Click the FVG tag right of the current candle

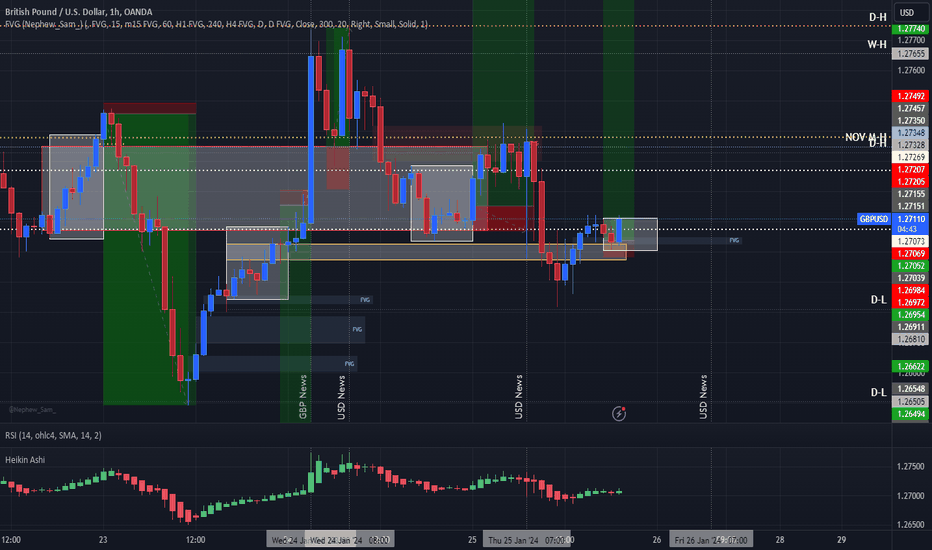point(734,240)
